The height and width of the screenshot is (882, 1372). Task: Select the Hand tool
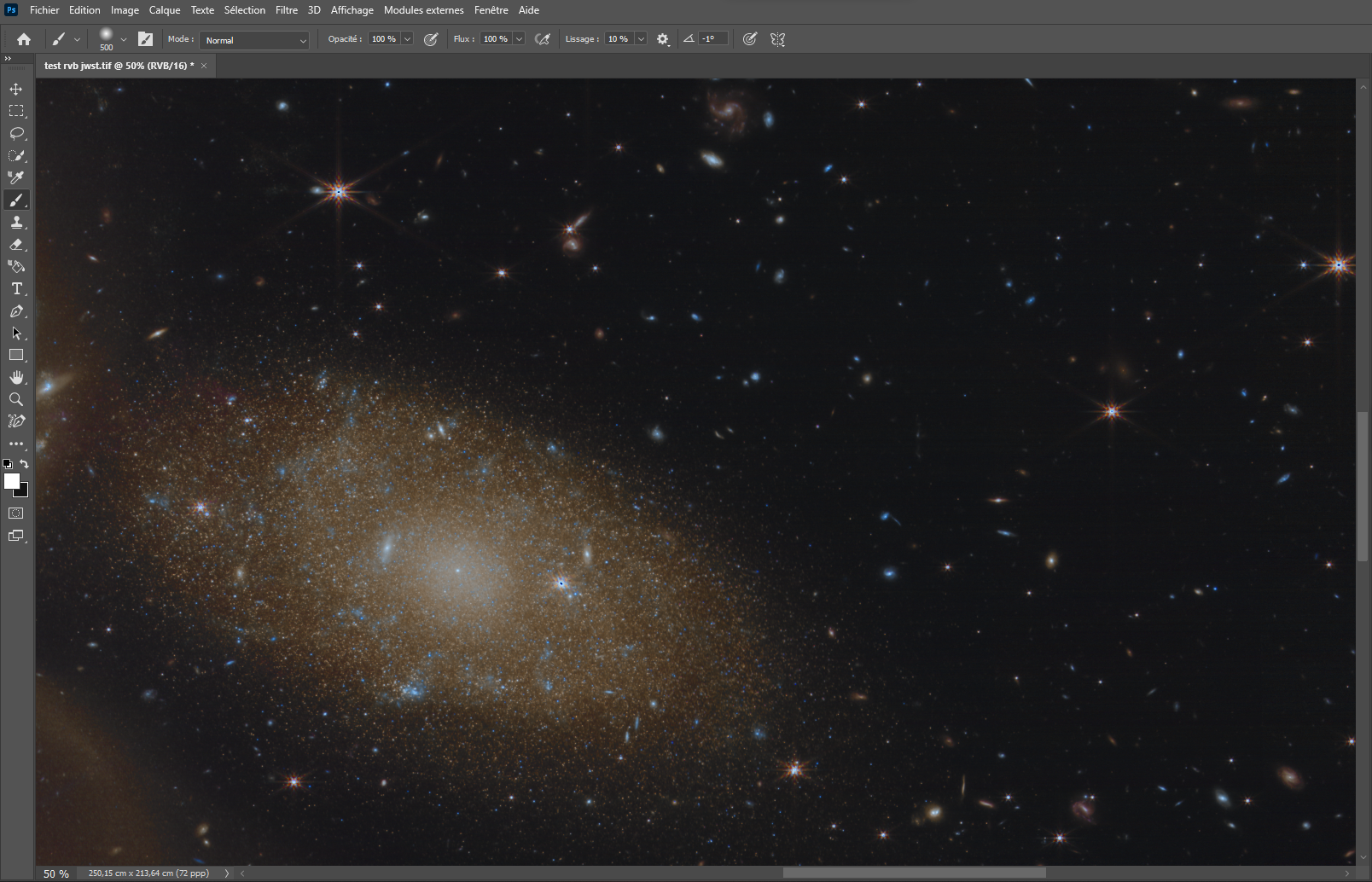pyautogui.click(x=16, y=377)
